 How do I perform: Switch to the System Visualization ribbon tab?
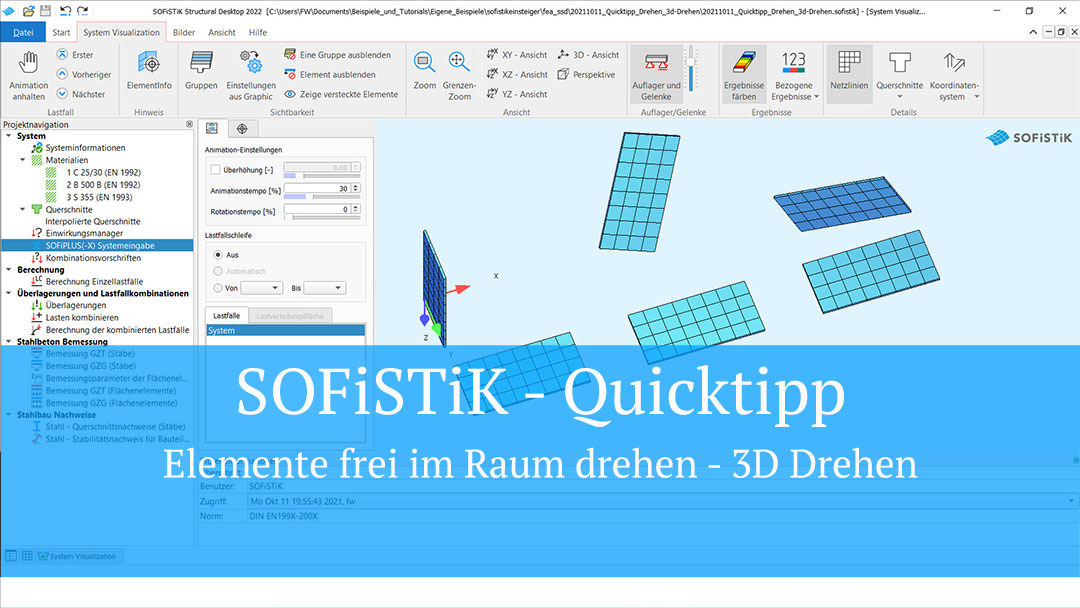(120, 31)
